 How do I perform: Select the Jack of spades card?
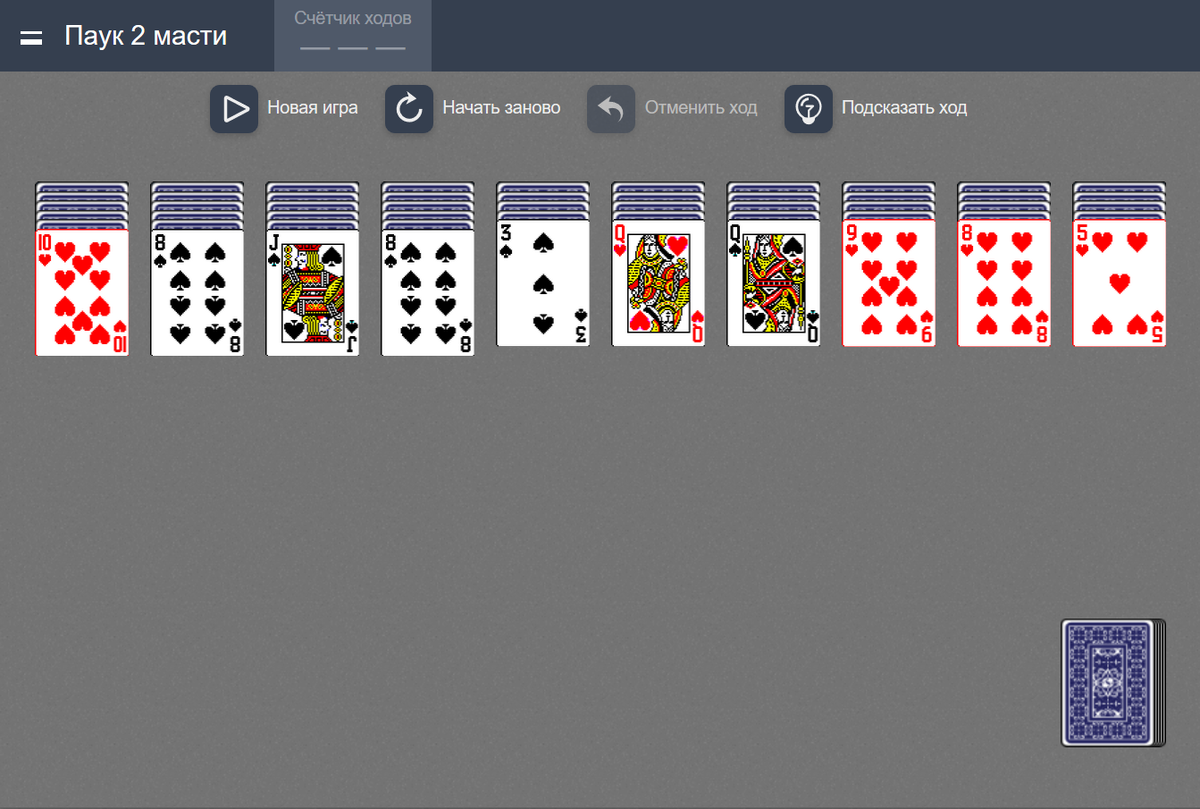[312, 292]
